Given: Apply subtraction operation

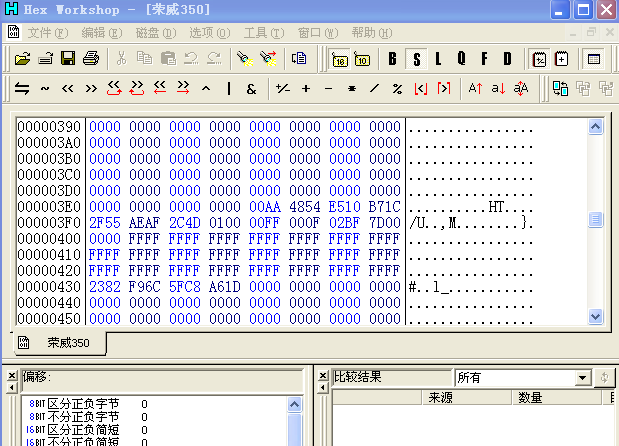Looking at the screenshot, I should [x=328, y=89].
